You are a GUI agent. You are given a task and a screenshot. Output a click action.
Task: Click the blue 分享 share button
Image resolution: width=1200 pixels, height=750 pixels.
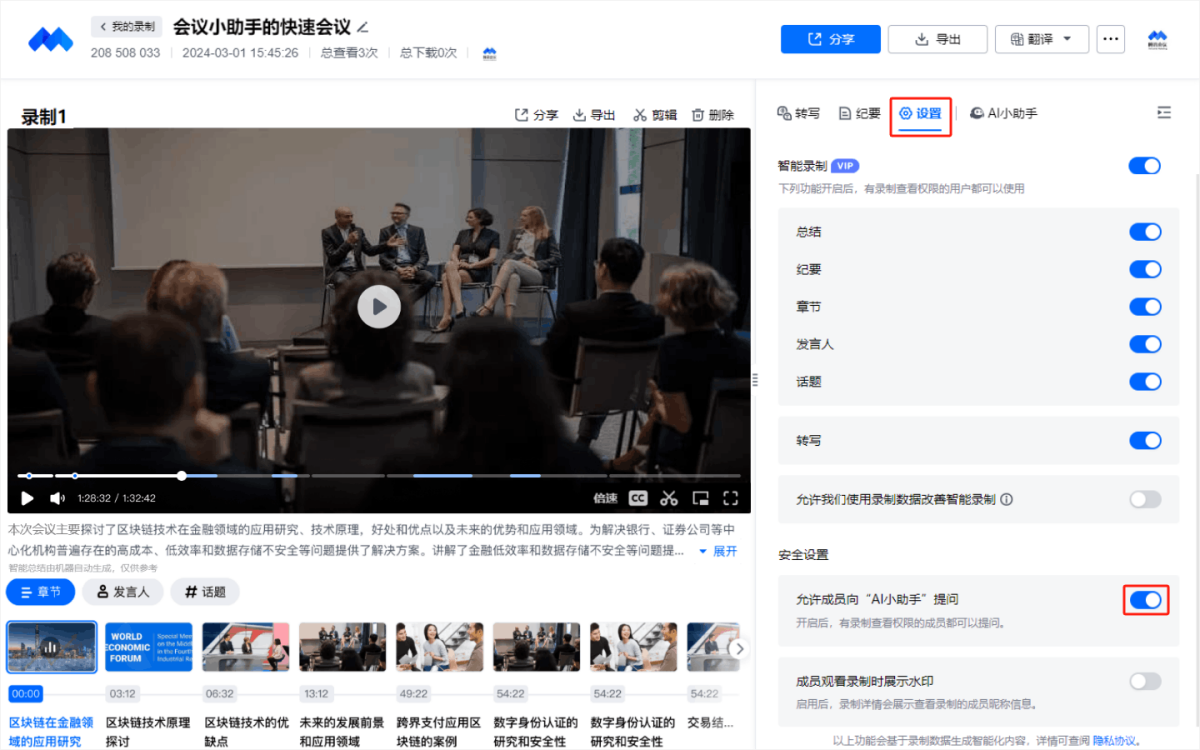(831, 40)
